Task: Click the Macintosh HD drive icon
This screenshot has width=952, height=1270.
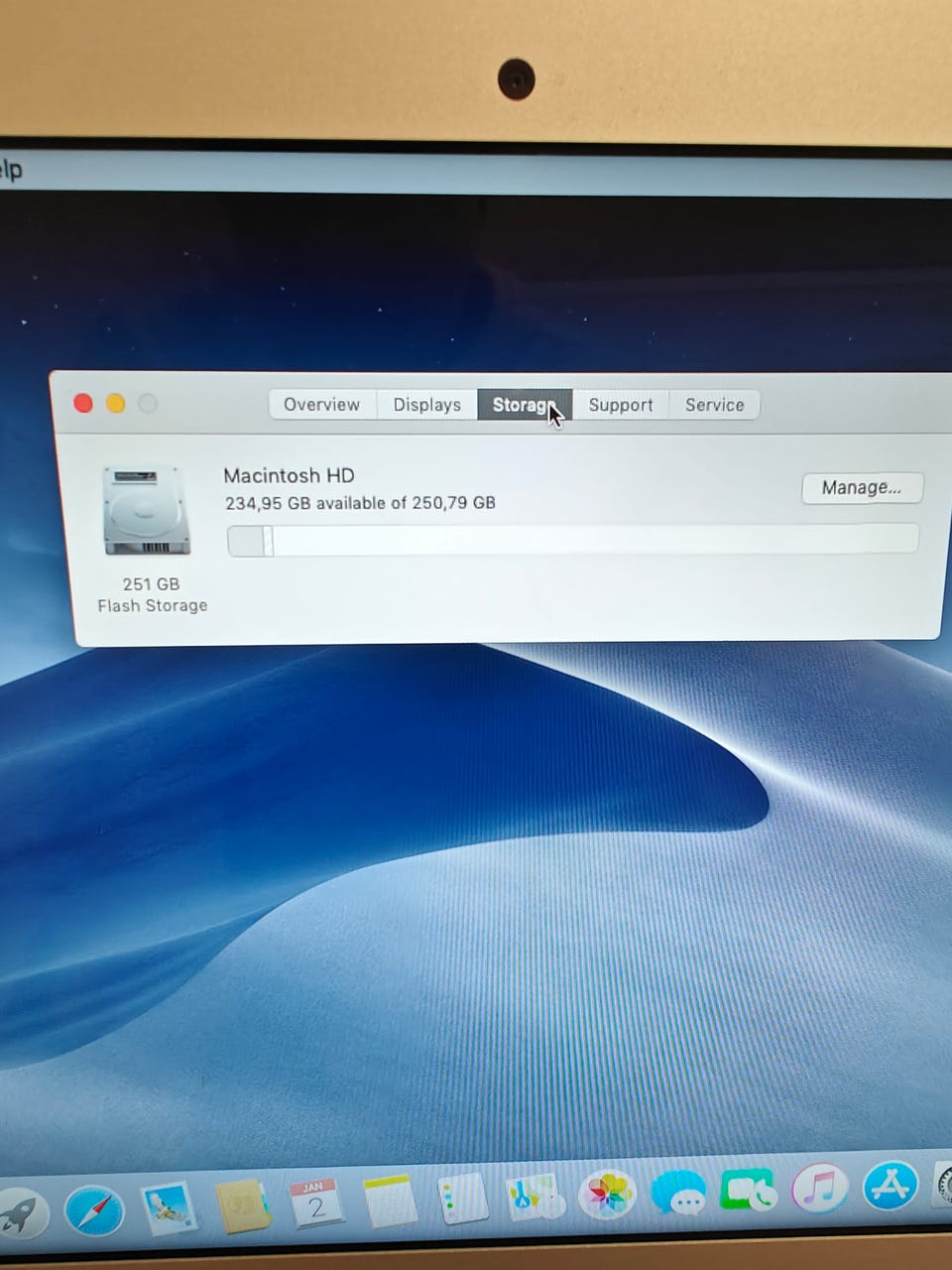Action: pyautogui.click(x=146, y=511)
